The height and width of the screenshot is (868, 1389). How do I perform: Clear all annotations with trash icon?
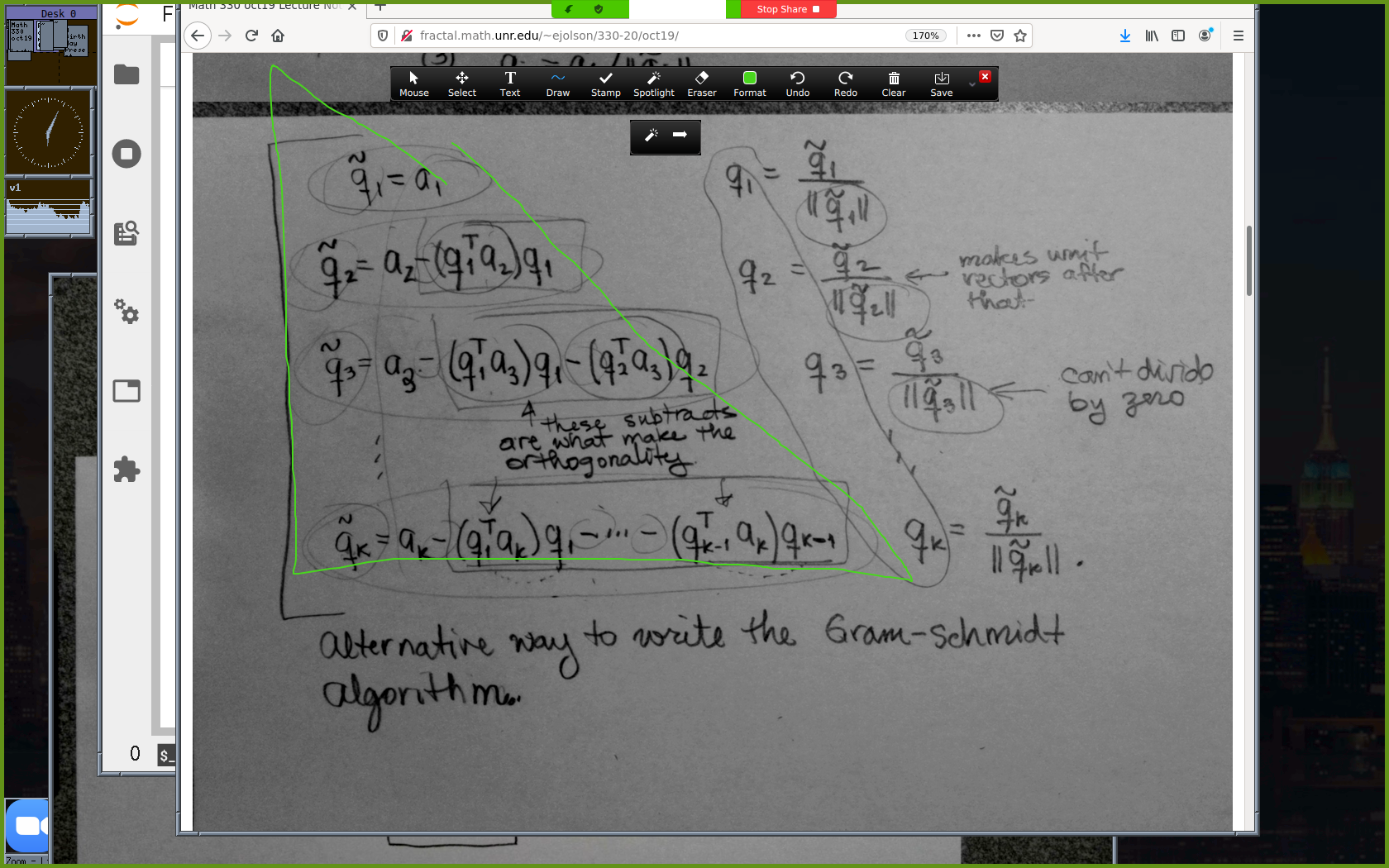(893, 83)
